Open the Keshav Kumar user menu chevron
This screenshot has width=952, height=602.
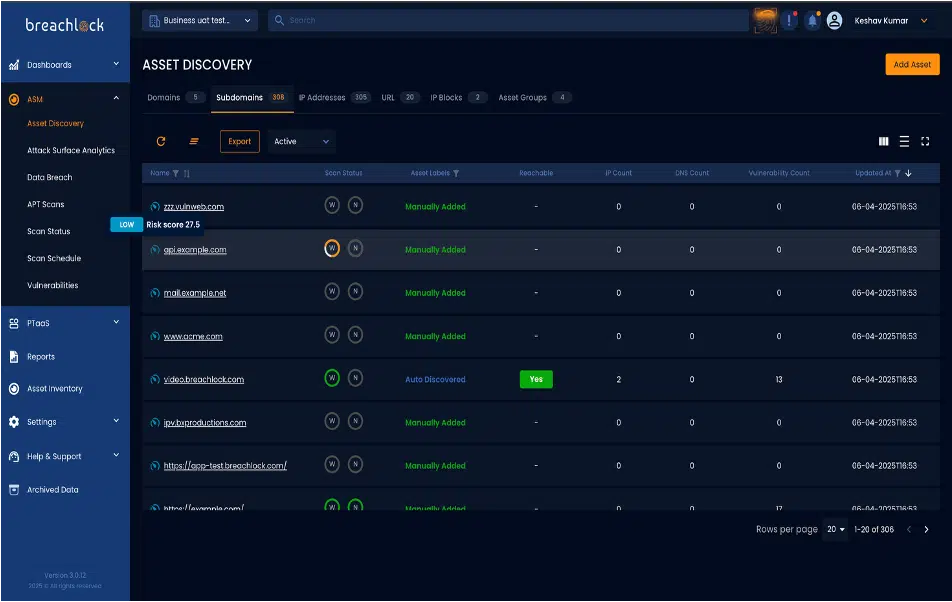[923, 21]
